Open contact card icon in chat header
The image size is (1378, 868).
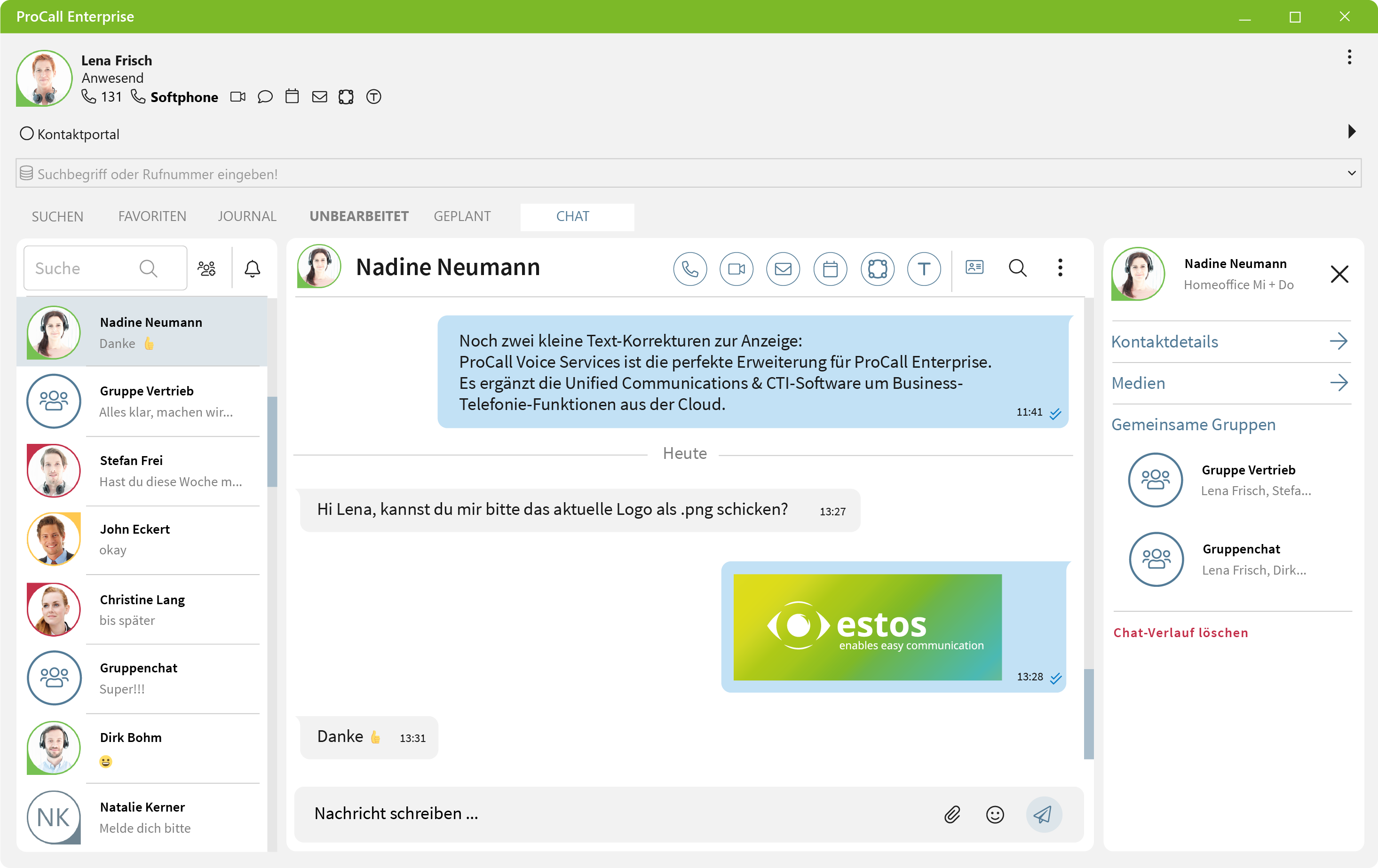click(974, 267)
